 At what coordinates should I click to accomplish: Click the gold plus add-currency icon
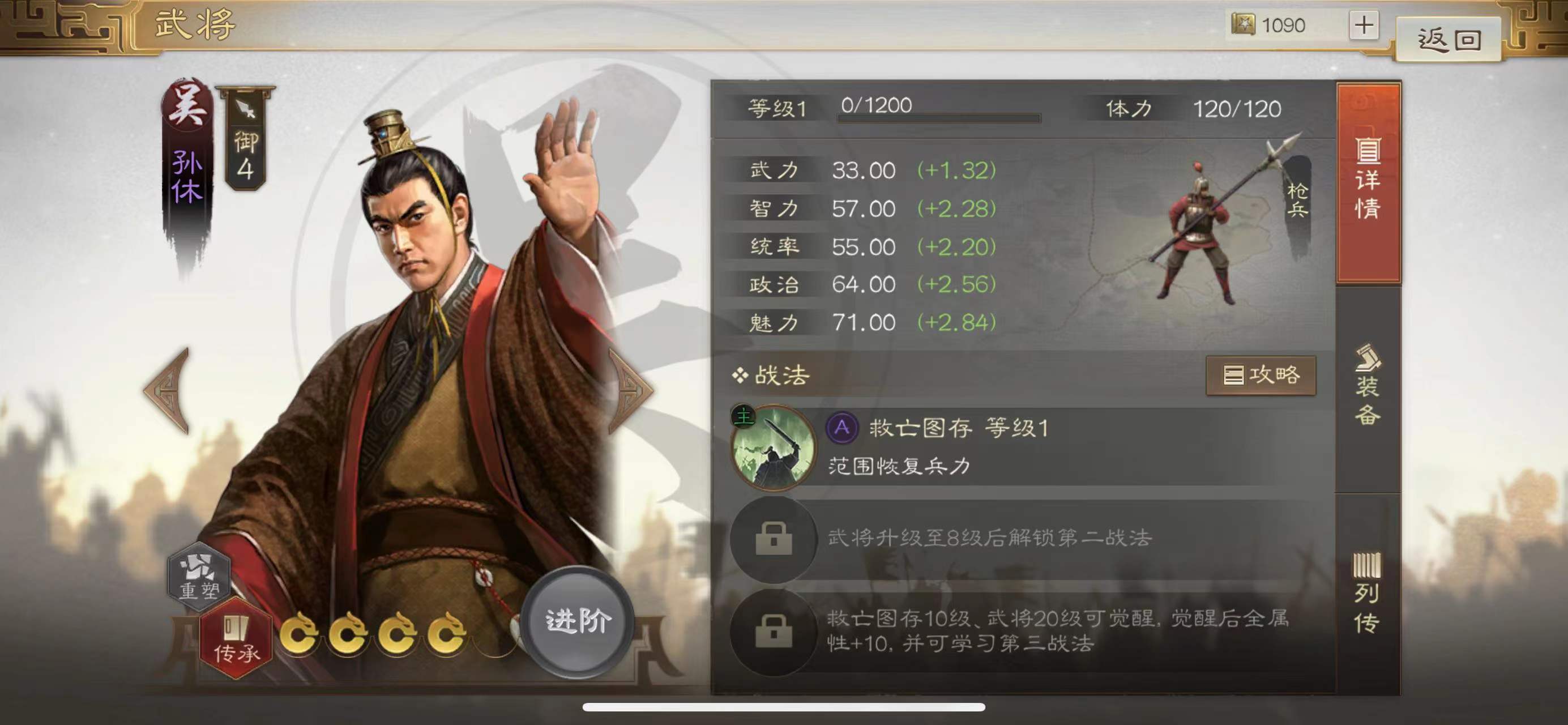[x=1364, y=25]
